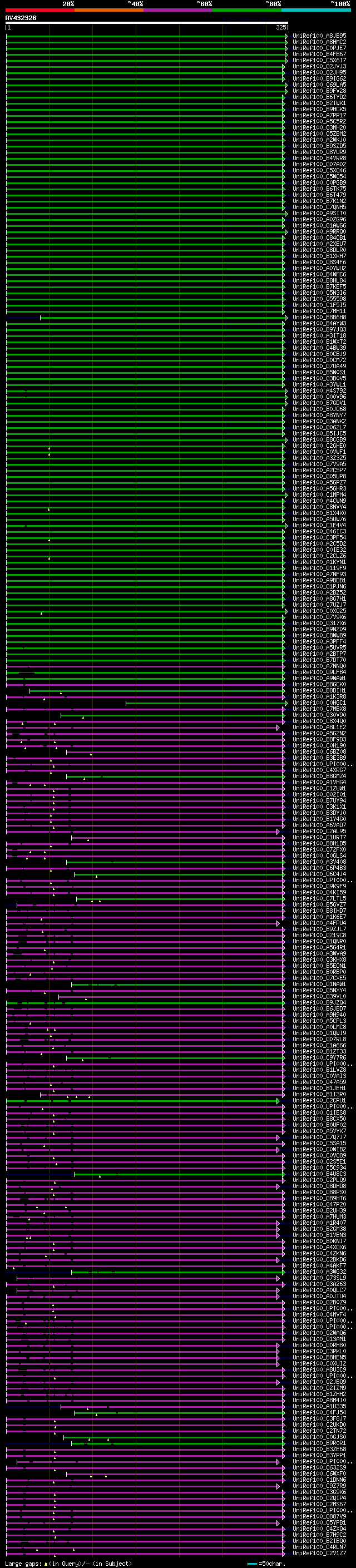Select the UniRef100_C2AL95 hit label
Image resolution: width=356 pixels, height=1568 pixels.
(x=319, y=832)
